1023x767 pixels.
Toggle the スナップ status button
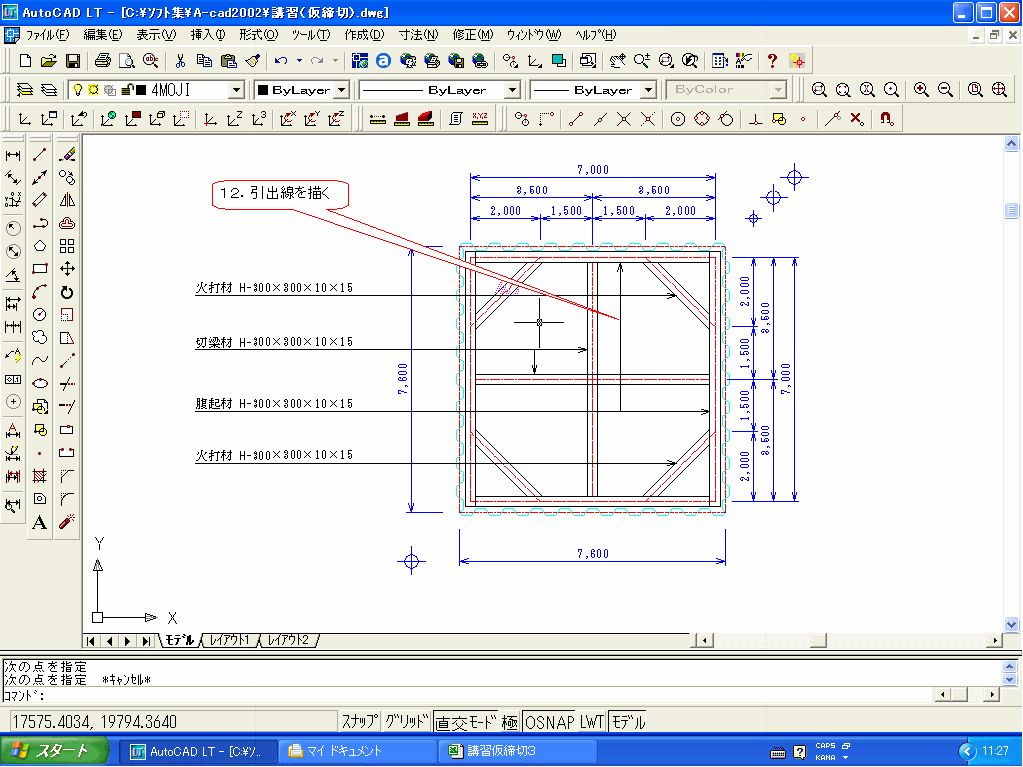click(x=359, y=721)
